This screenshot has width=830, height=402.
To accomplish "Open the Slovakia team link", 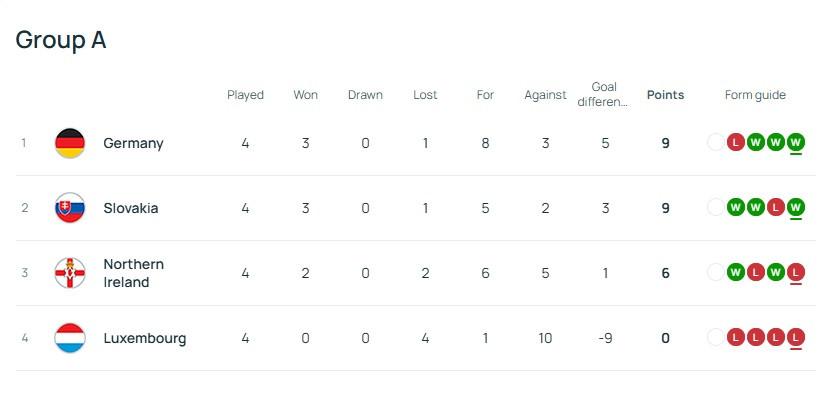I will point(130,208).
